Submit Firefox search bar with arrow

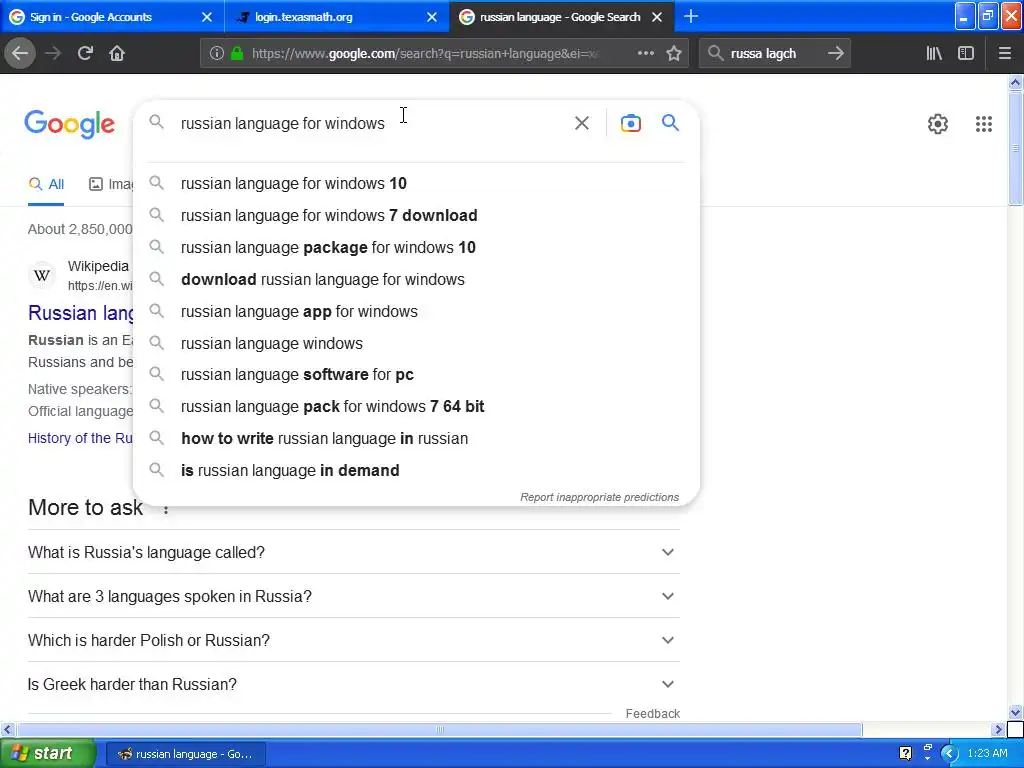point(835,54)
